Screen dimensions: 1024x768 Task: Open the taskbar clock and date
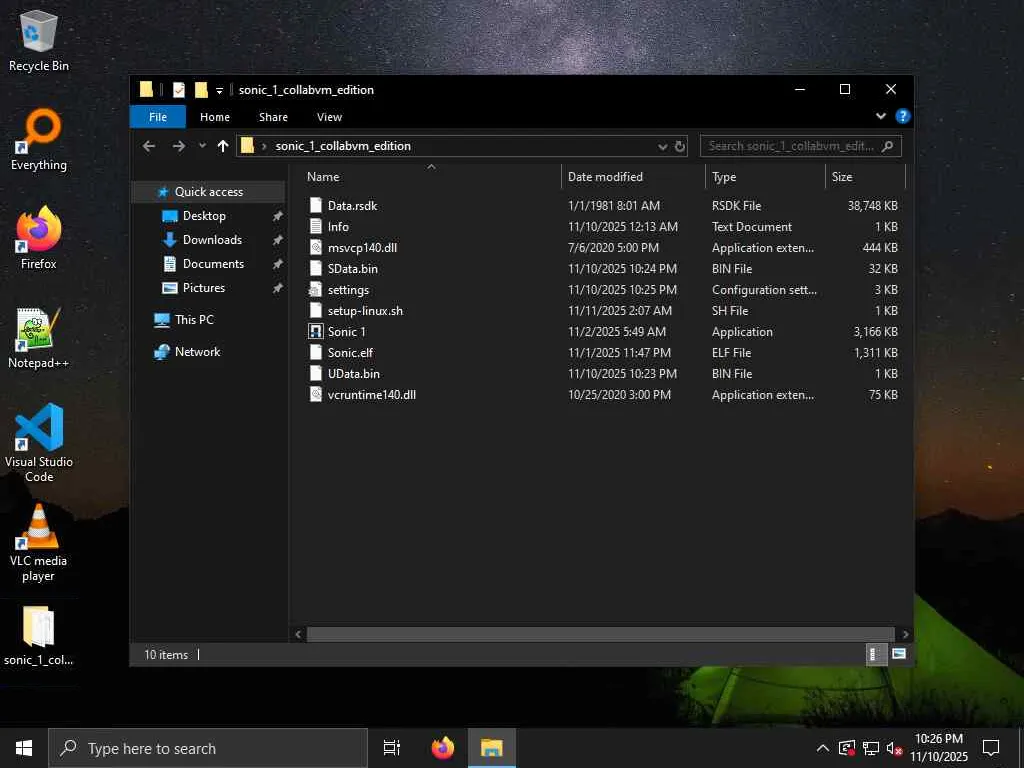(x=938, y=748)
